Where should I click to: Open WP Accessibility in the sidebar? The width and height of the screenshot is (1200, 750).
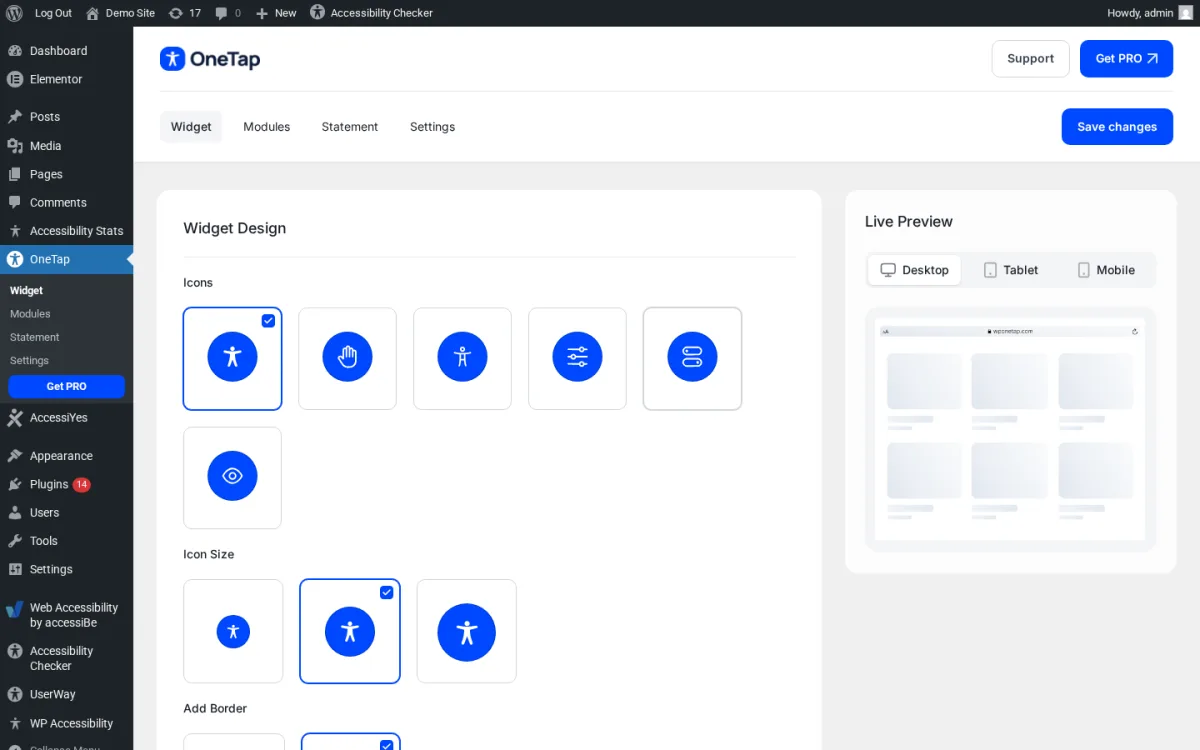coord(66,723)
